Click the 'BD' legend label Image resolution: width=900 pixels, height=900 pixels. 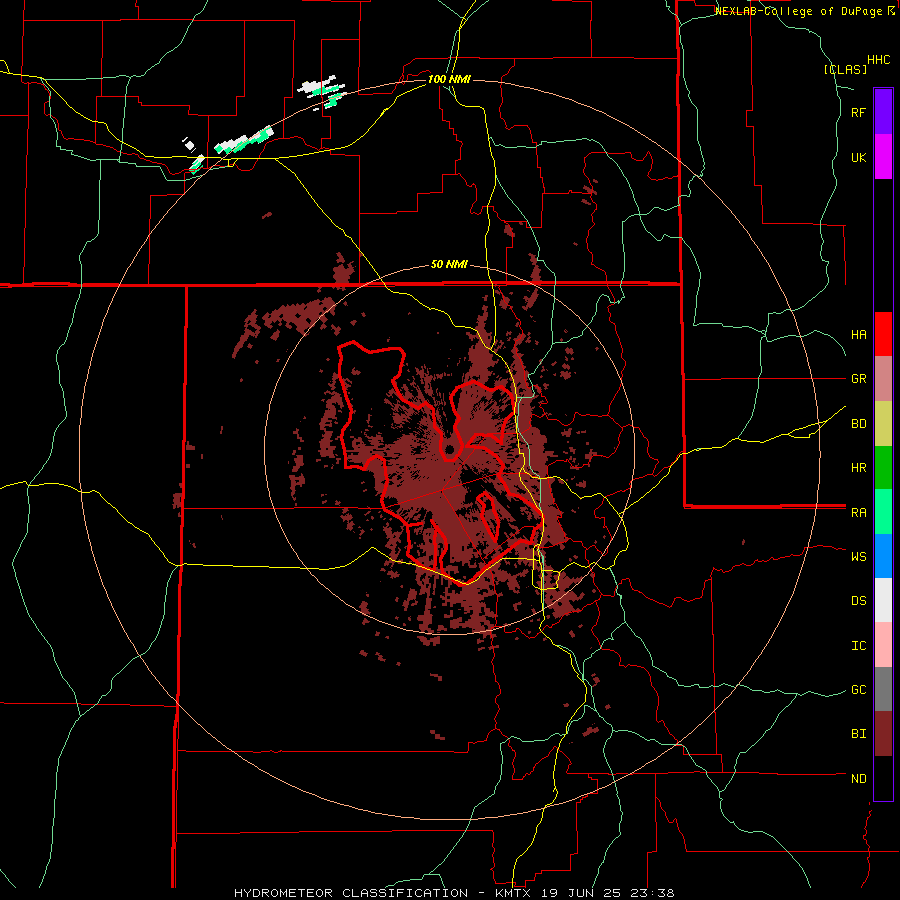(x=859, y=424)
